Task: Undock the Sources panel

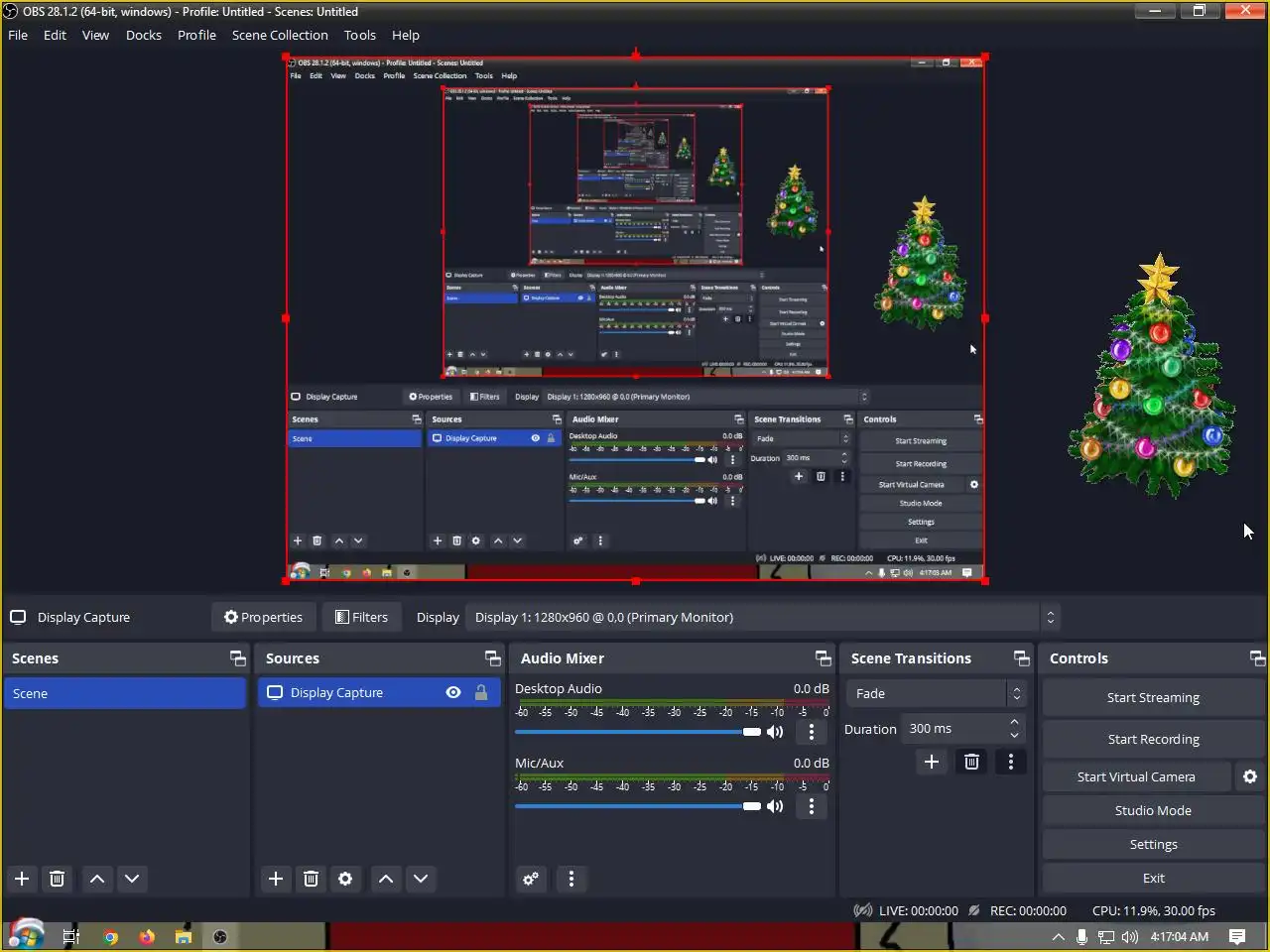Action: pos(492,658)
